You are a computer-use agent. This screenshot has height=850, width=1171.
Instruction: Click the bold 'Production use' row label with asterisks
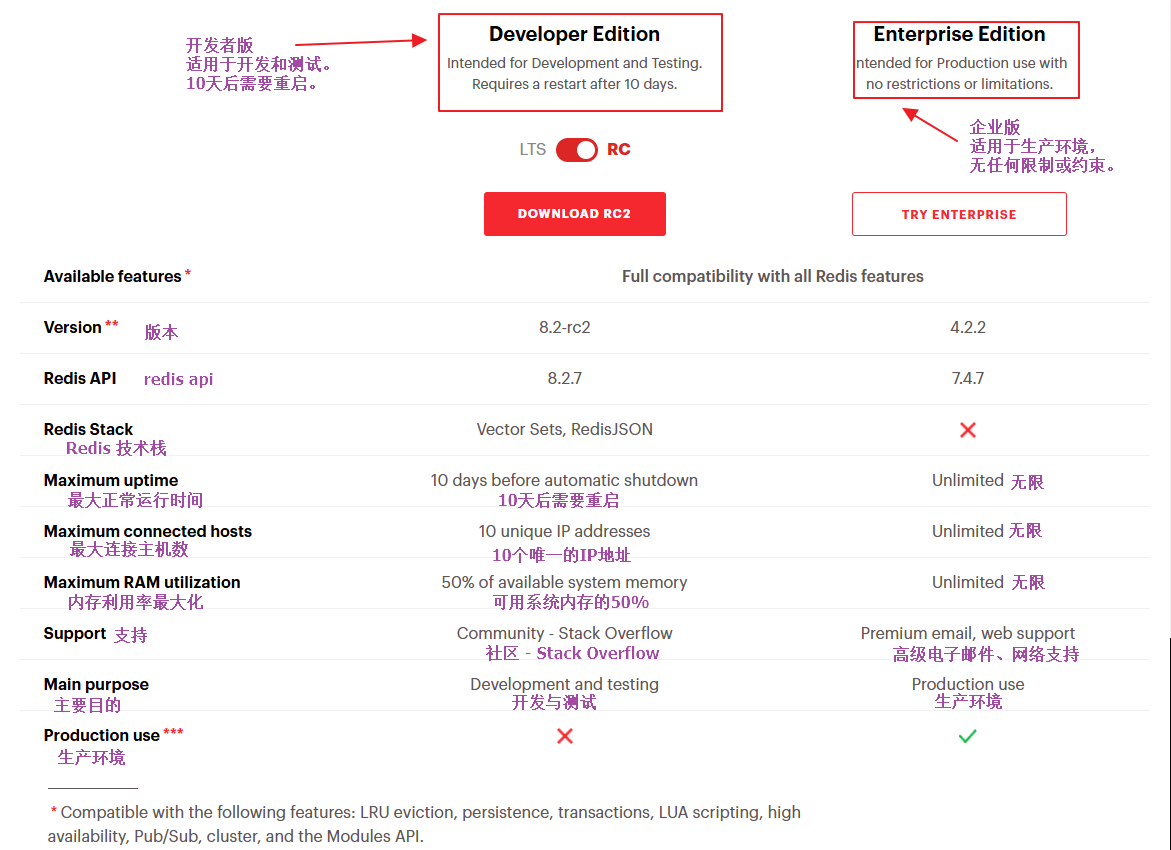pos(102,735)
